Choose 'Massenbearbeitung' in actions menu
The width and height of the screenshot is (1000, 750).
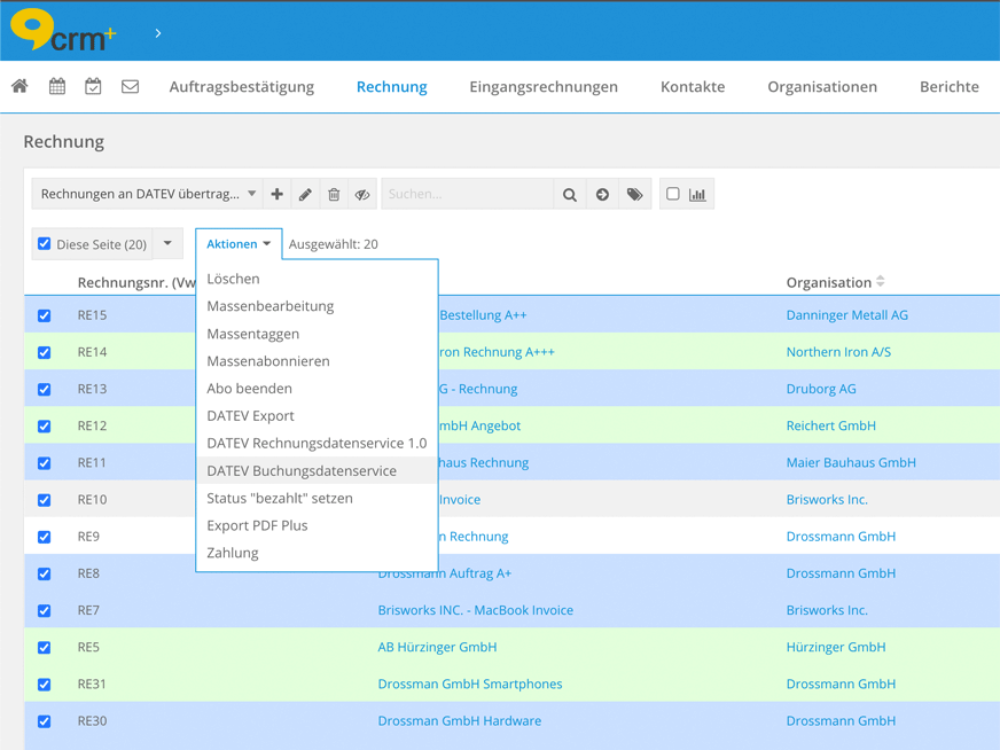[x=270, y=306]
